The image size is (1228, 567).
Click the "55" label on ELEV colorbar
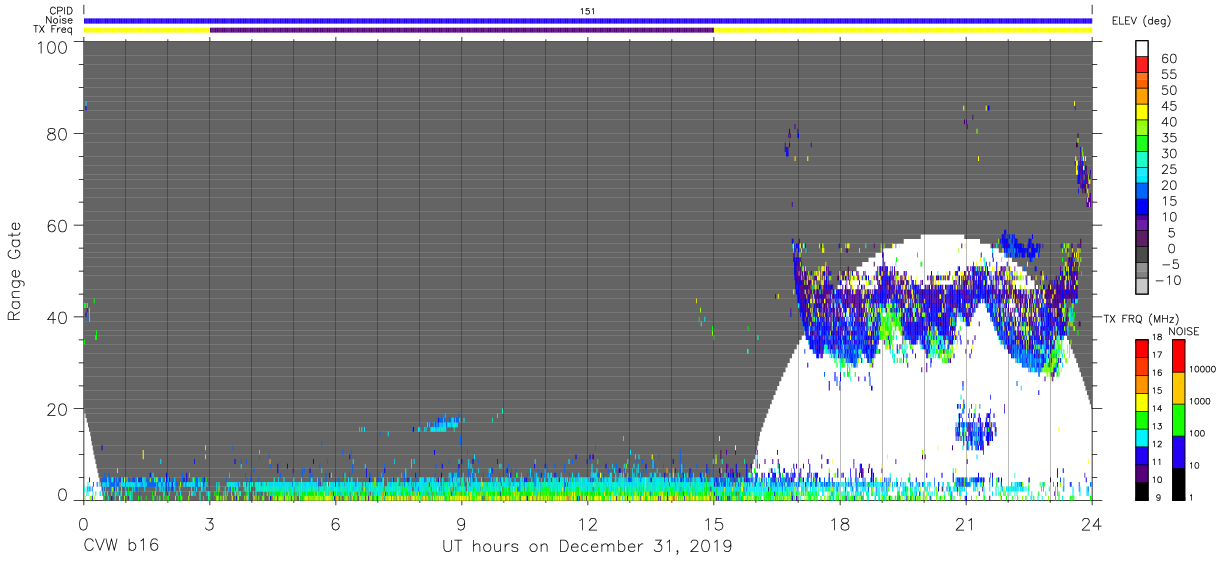tap(1169, 74)
